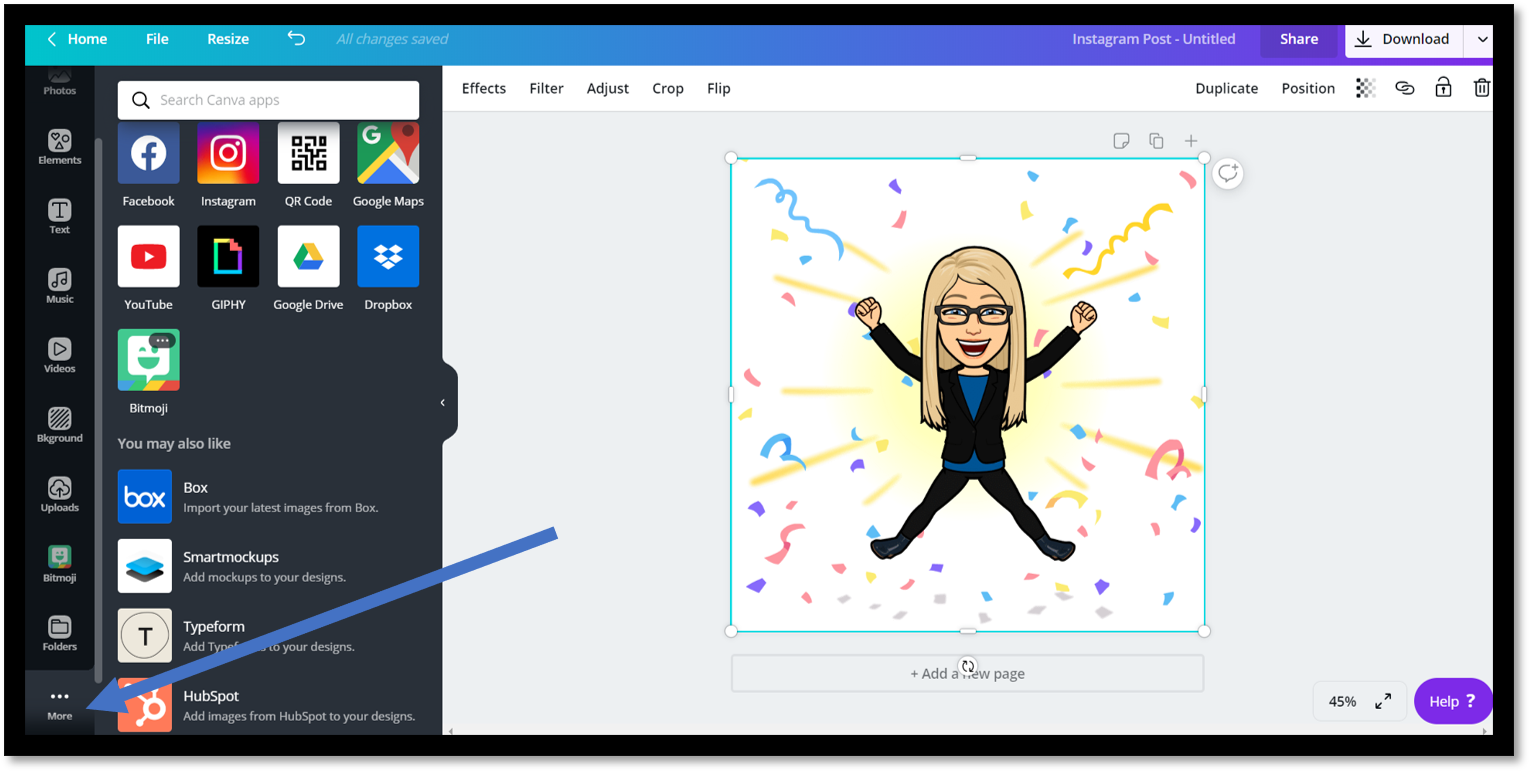Image resolution: width=1530 pixels, height=772 pixels.
Task: Click the Download button
Action: (1404, 39)
